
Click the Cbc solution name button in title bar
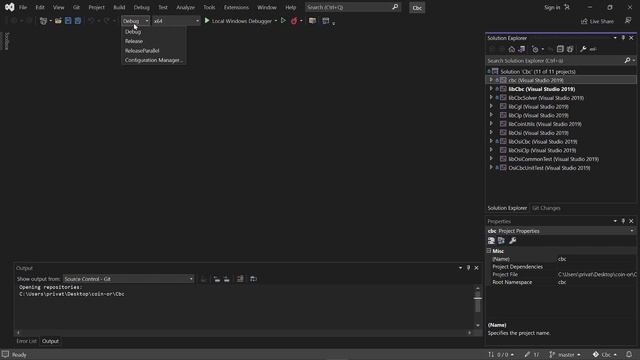pos(417,8)
